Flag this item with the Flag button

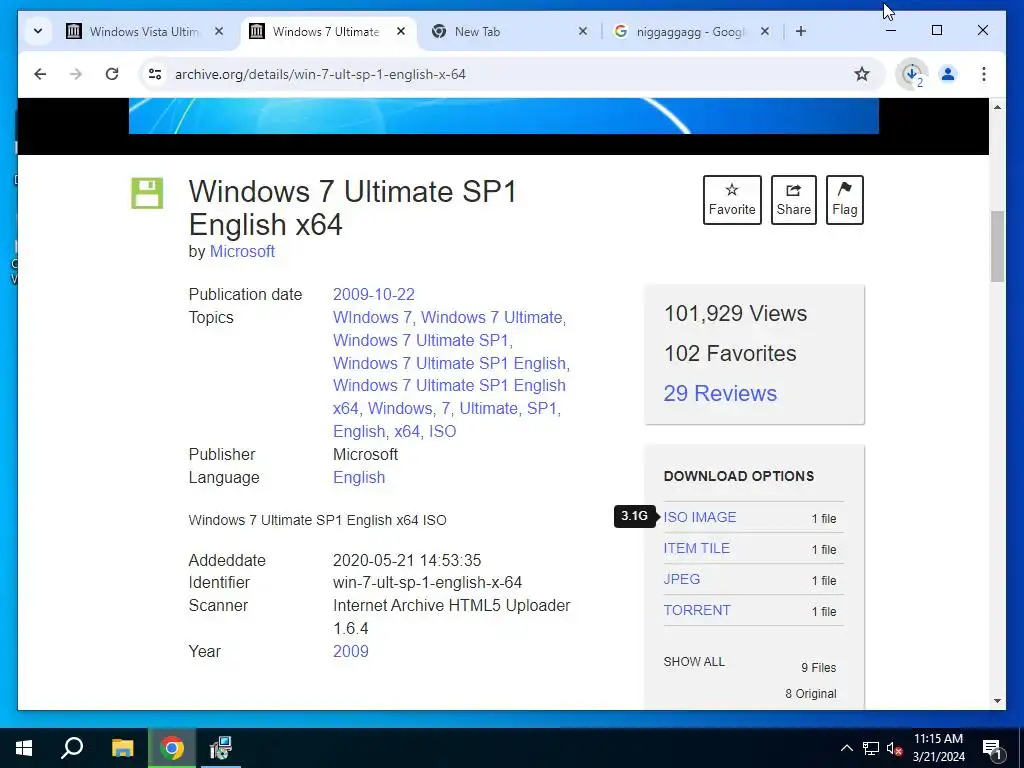[x=844, y=200]
